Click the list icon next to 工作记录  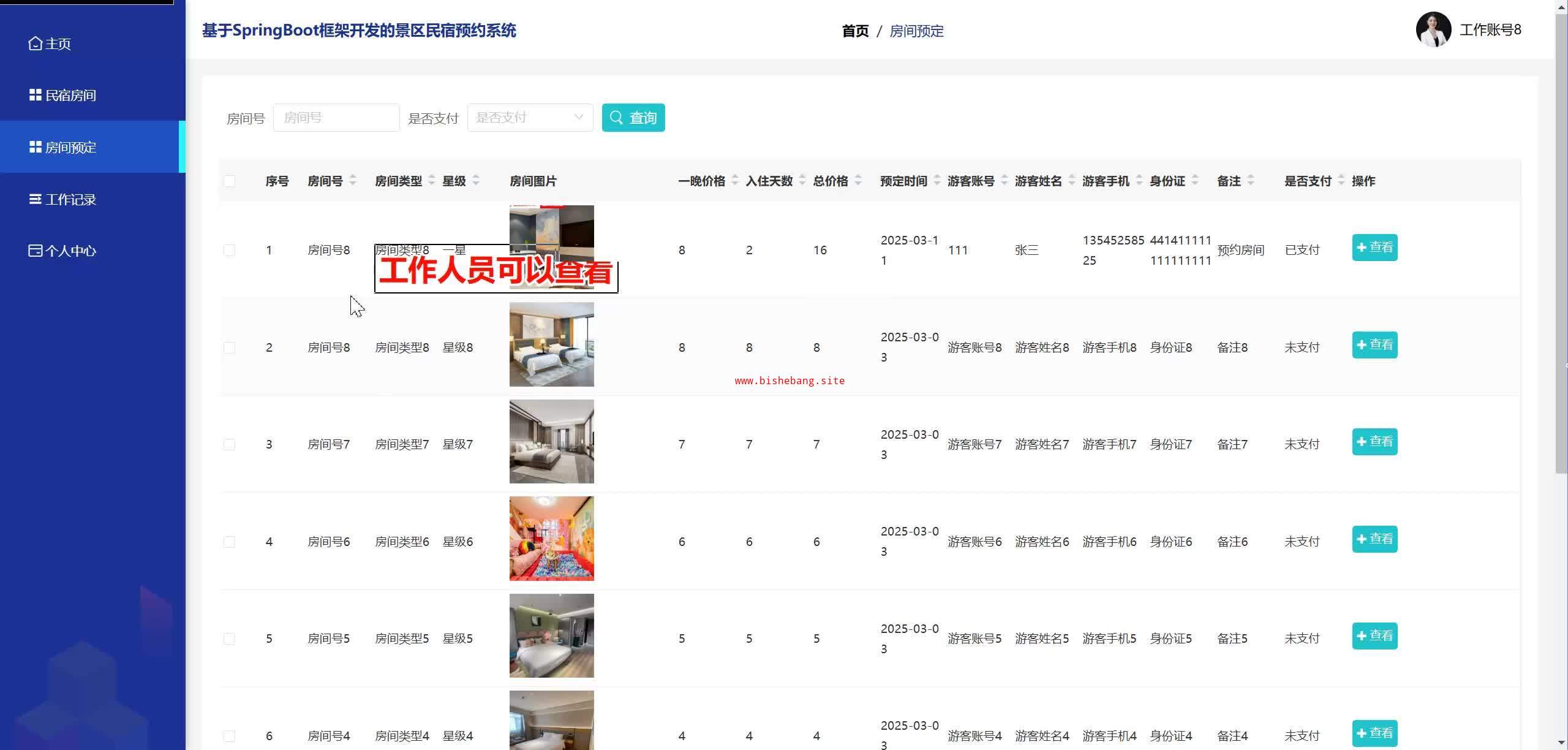pos(36,199)
